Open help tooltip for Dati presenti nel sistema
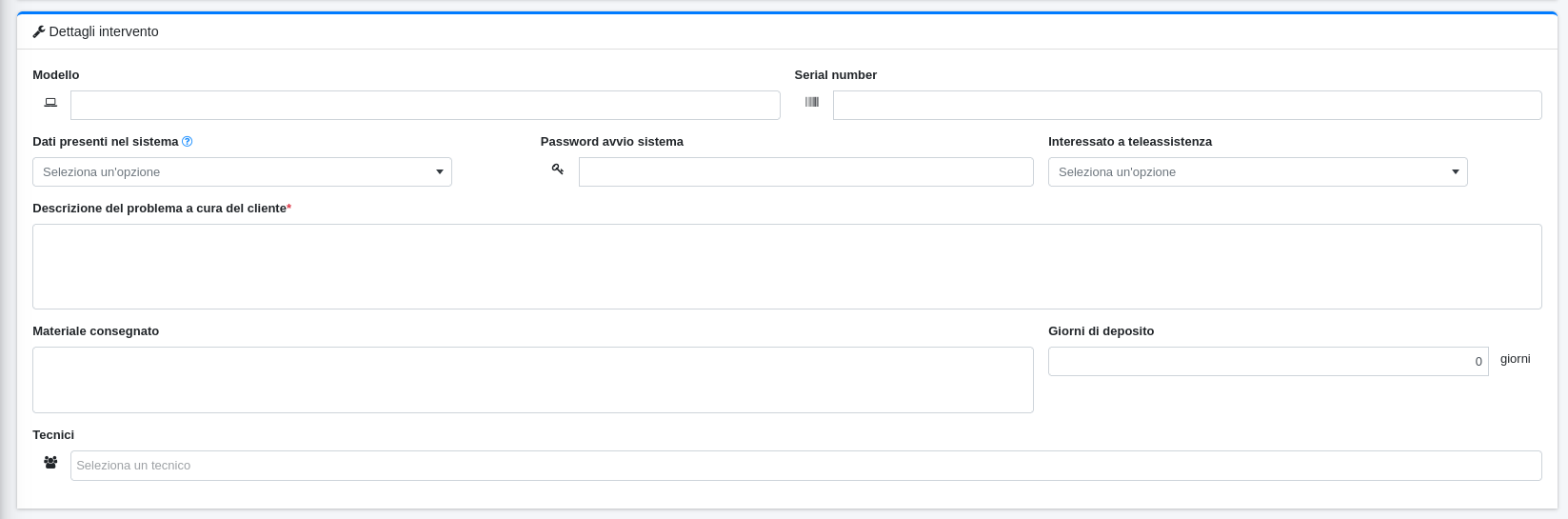 (x=188, y=142)
